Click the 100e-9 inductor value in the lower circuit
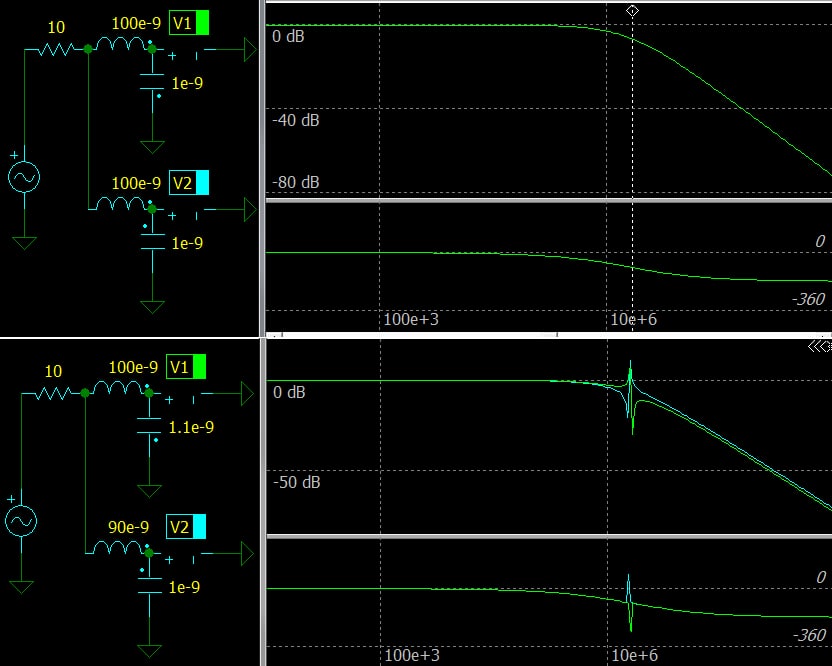The width and height of the screenshot is (832, 666). click(x=133, y=367)
